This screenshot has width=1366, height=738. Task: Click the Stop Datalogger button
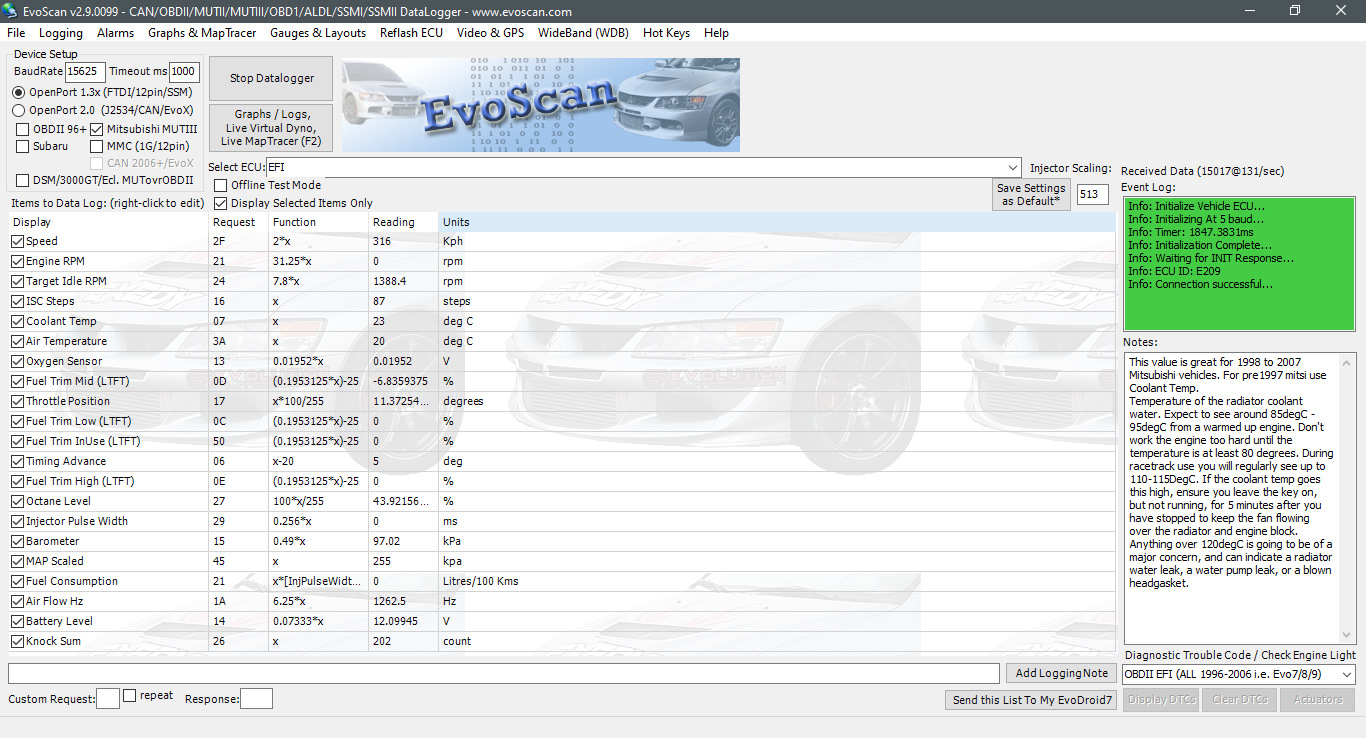[x=271, y=78]
